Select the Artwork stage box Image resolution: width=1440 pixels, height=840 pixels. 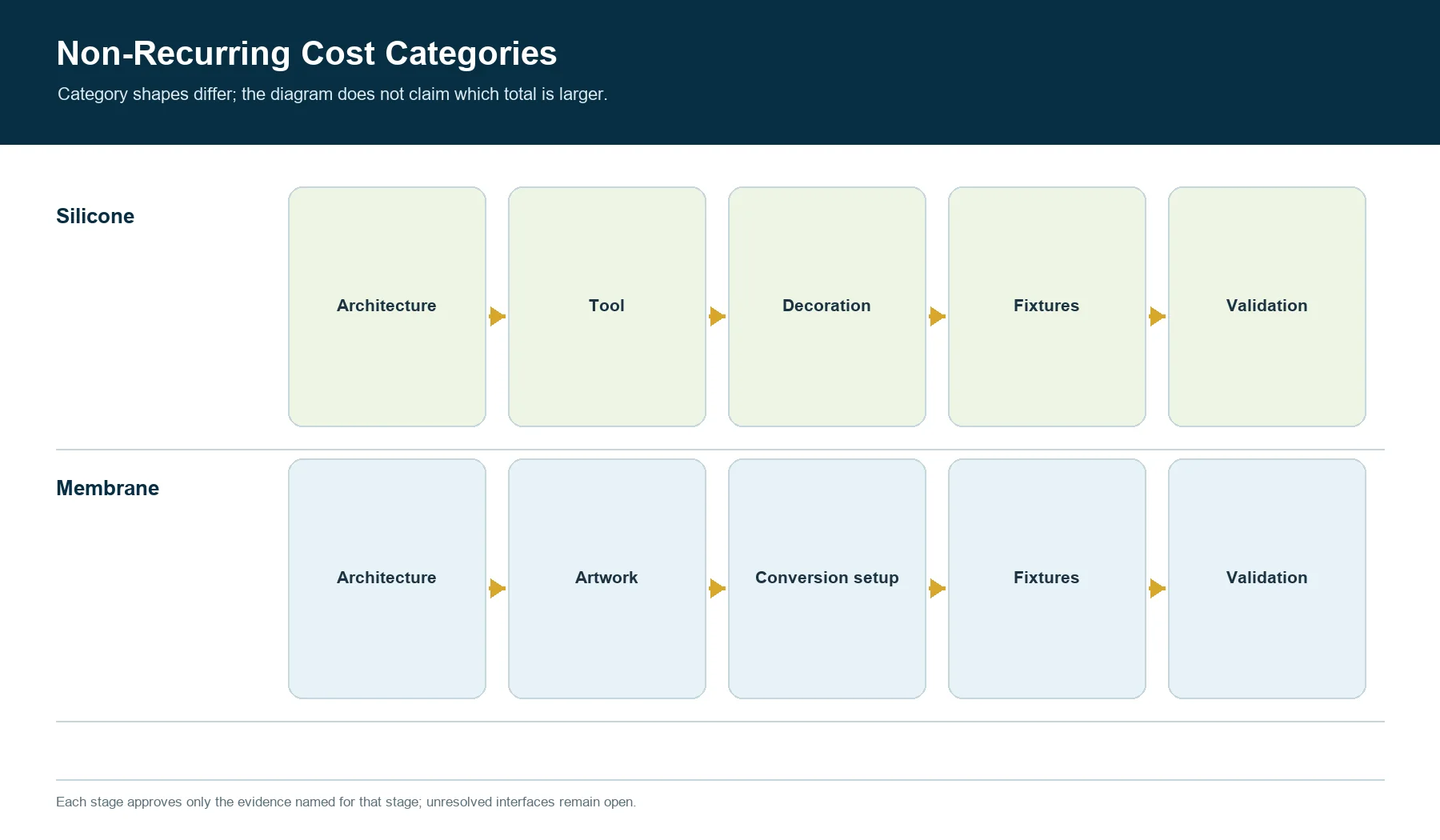pyautogui.click(x=607, y=578)
